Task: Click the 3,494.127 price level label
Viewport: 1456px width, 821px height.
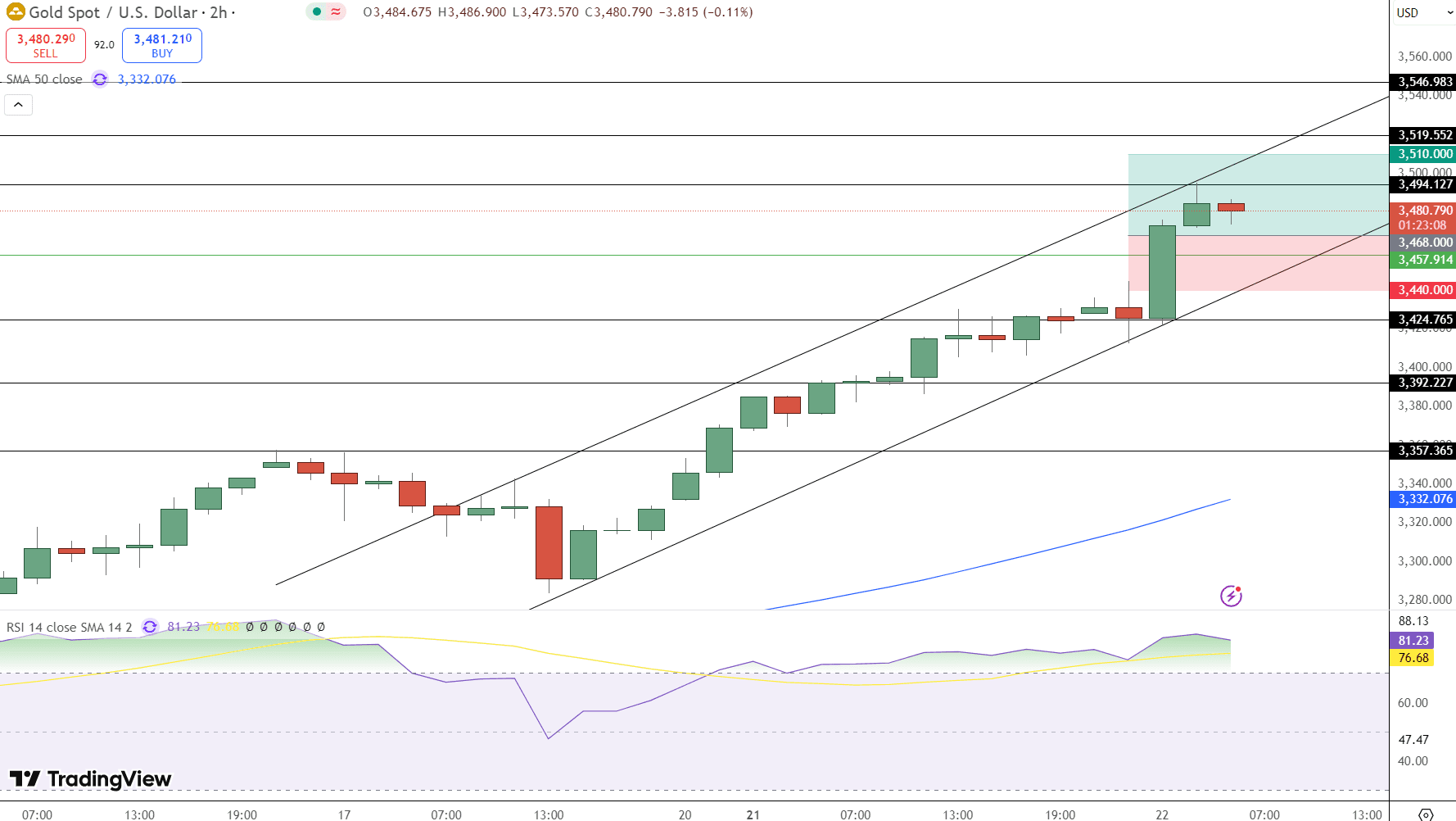Action: pyautogui.click(x=1425, y=184)
